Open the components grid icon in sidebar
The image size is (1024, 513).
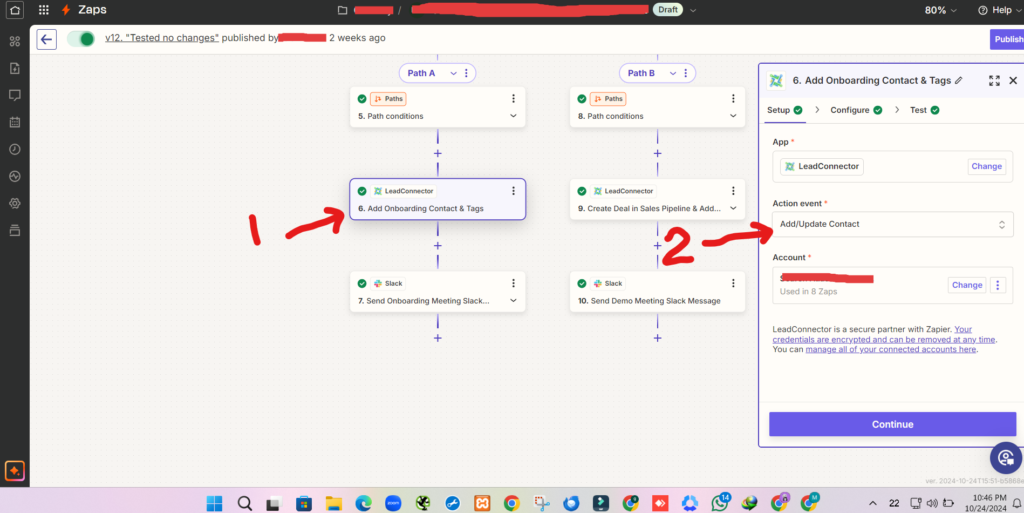(x=14, y=41)
